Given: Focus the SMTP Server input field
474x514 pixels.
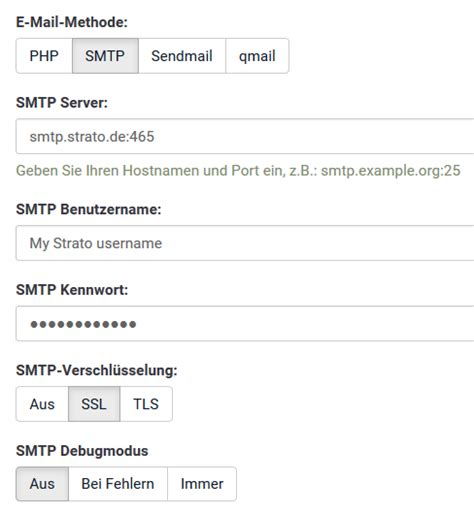Looking at the screenshot, I should coord(245,136).
